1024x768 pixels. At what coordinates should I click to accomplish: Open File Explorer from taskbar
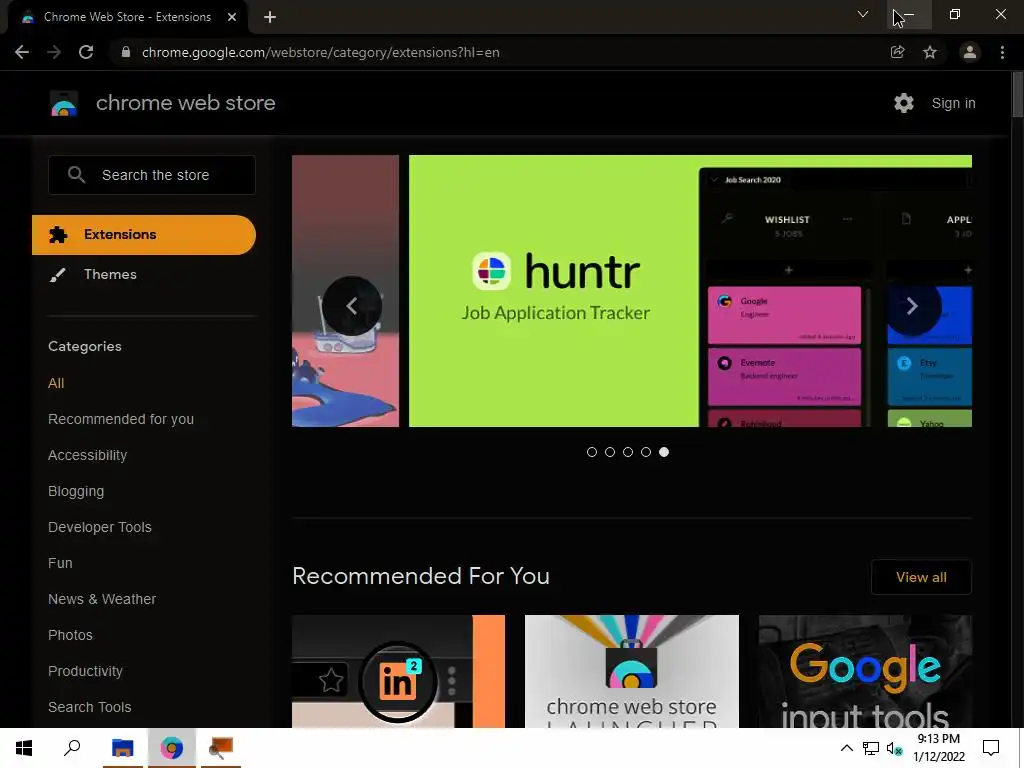(x=123, y=748)
